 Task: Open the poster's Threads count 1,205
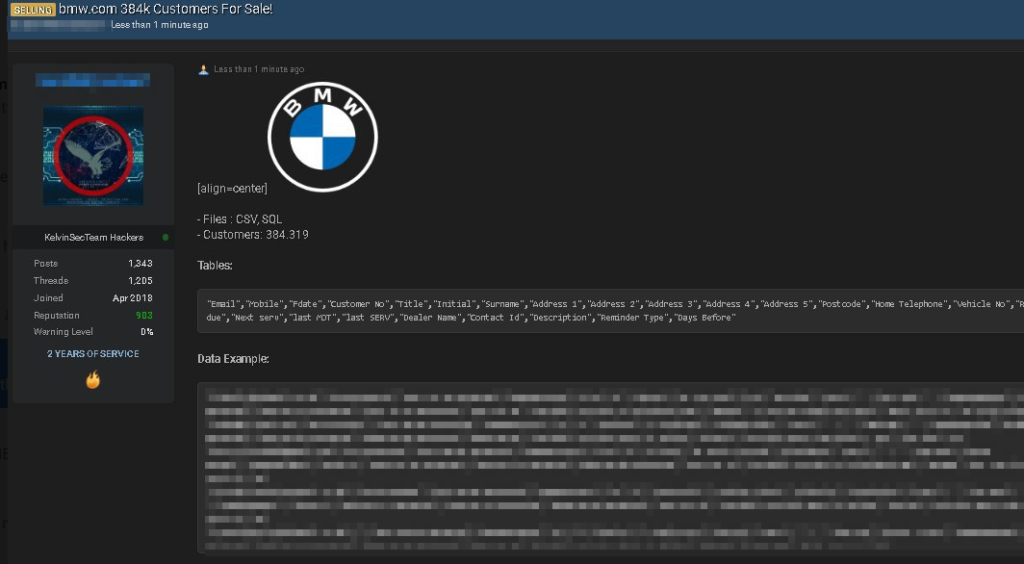pos(140,281)
